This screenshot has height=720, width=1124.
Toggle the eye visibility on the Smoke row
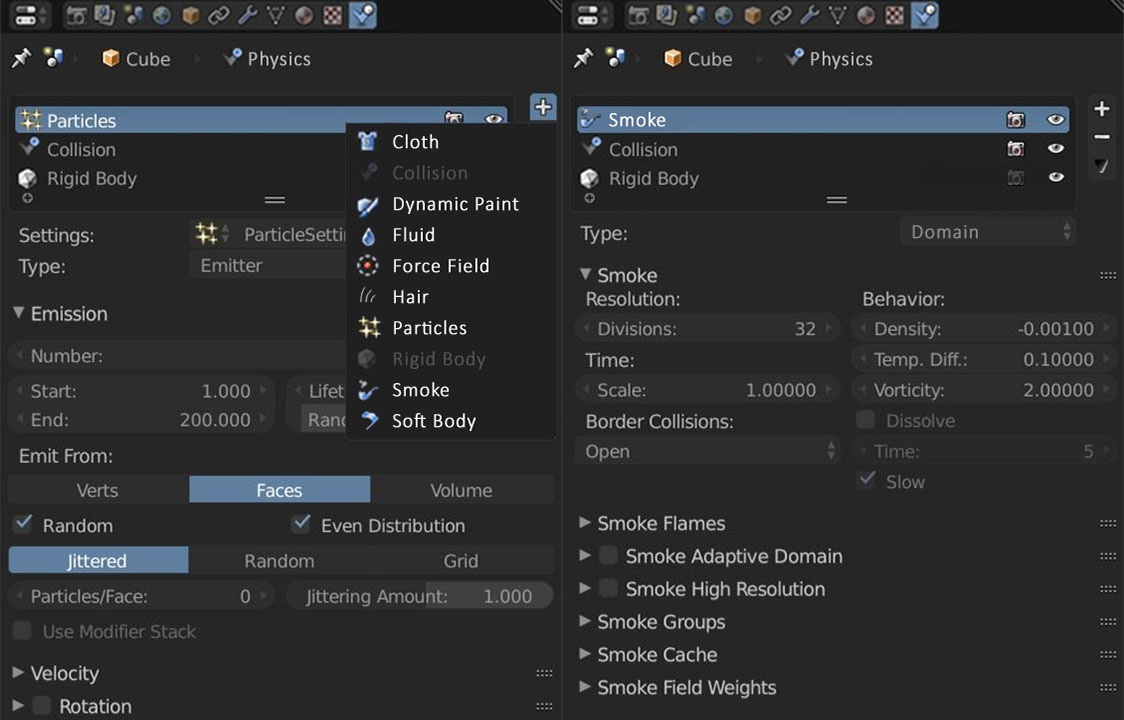point(1055,120)
